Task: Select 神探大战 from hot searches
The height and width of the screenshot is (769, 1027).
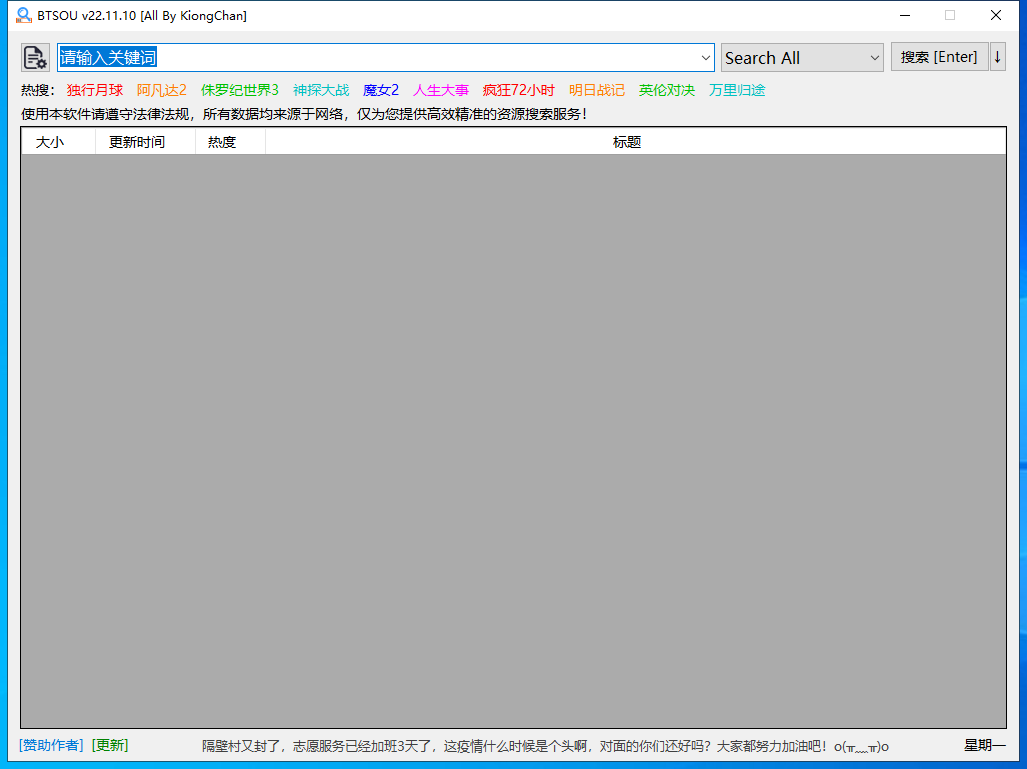Action: (x=321, y=89)
